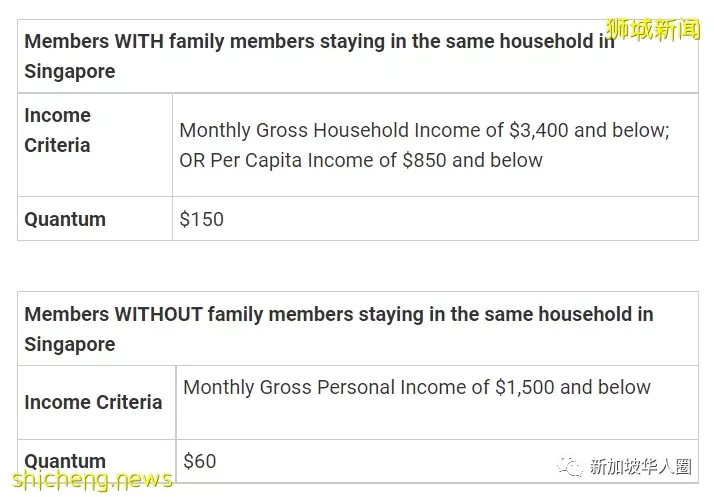
Task: Click the 新加坡华人圈 watermark text
Action: pyautogui.click(x=640, y=467)
